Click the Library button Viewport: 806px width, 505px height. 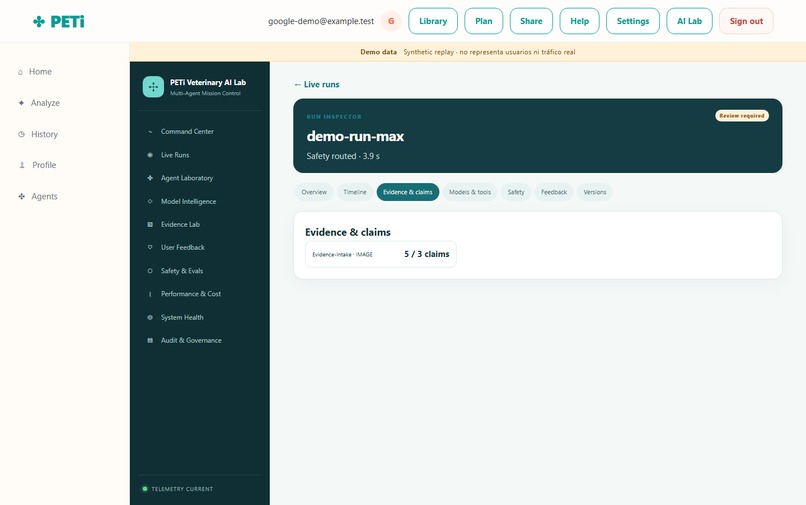pyautogui.click(x=433, y=21)
